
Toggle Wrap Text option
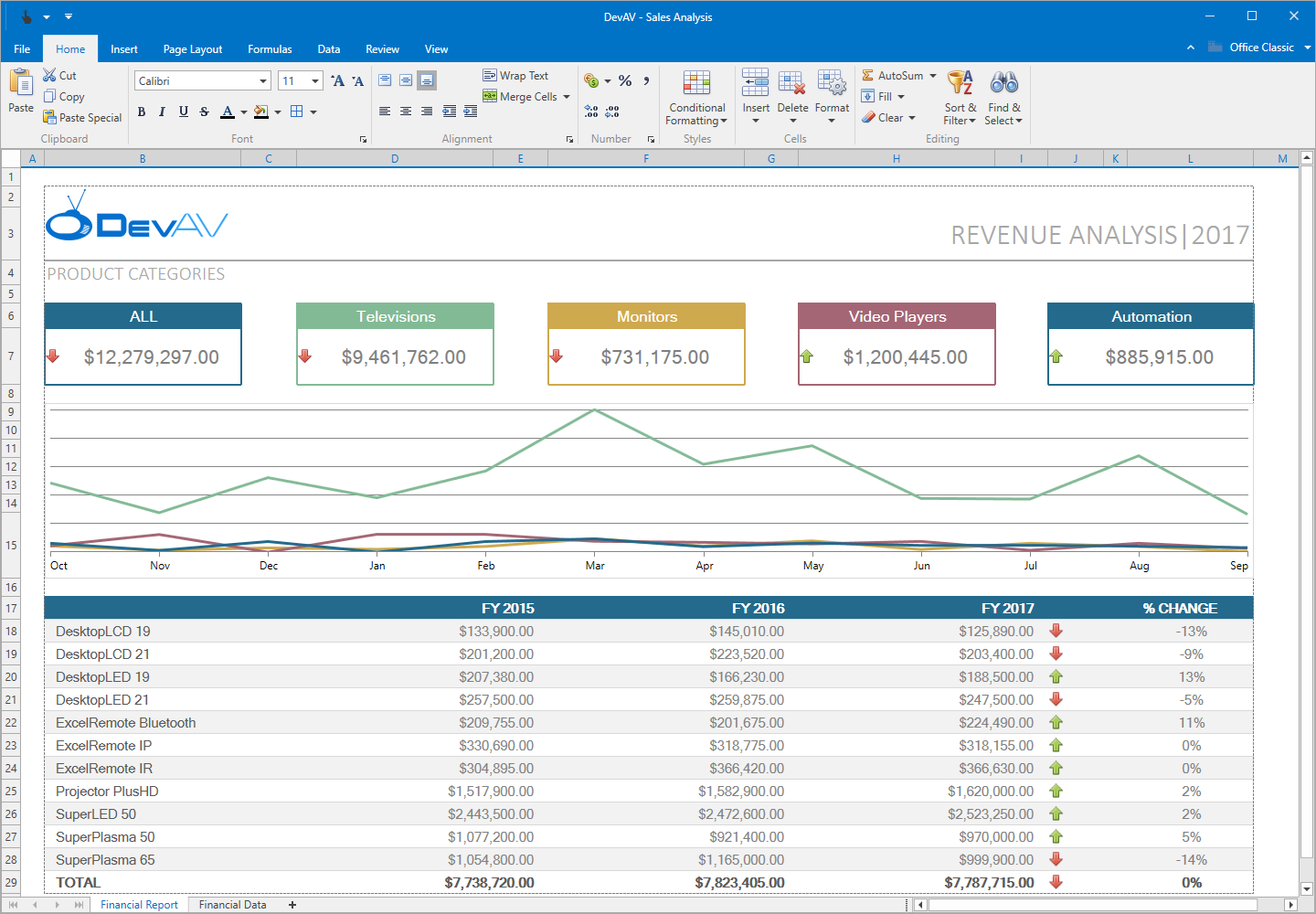click(515, 75)
